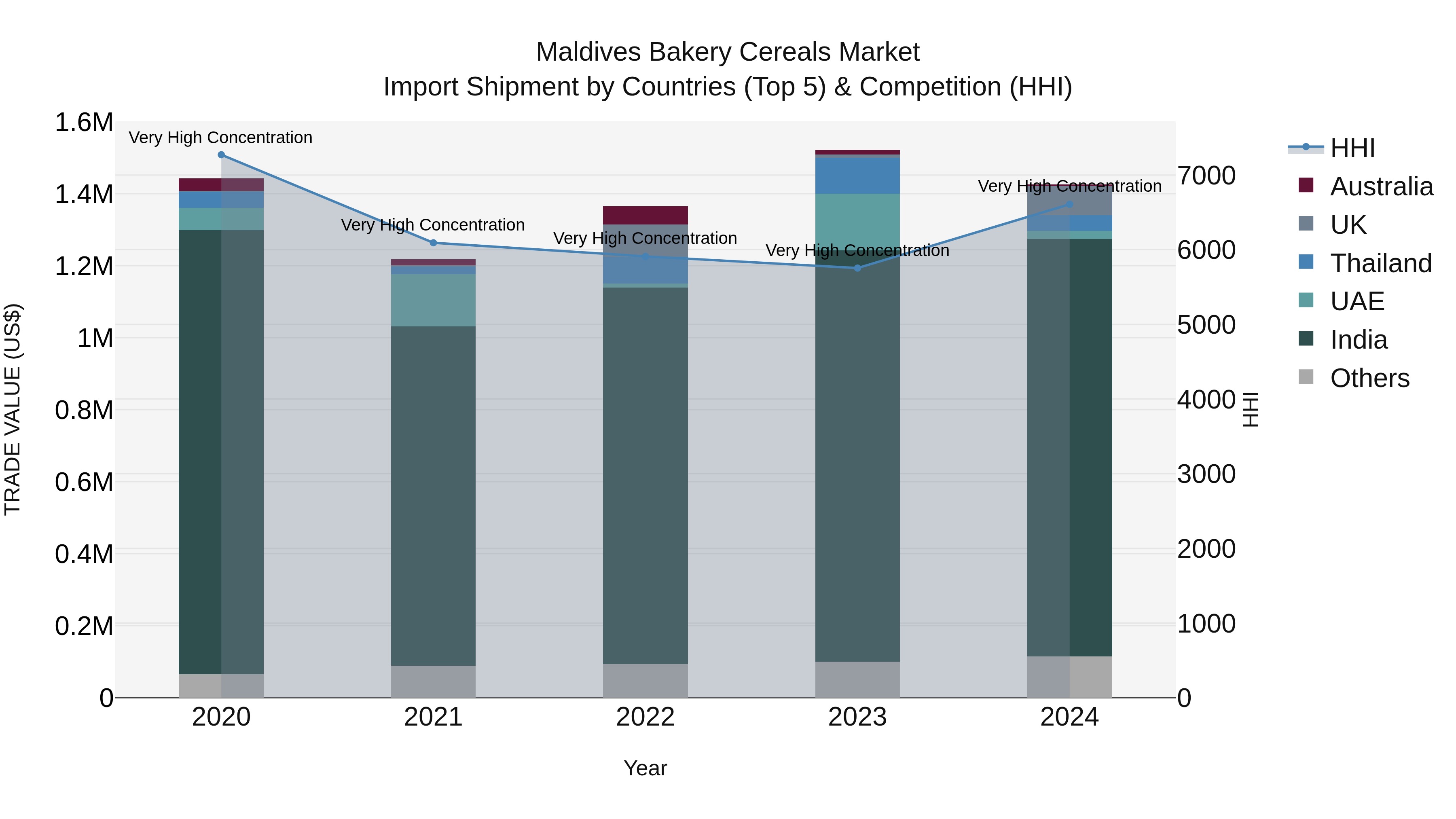Toggle the UK legend entry
The width and height of the screenshot is (1456, 819).
click(x=1332, y=224)
